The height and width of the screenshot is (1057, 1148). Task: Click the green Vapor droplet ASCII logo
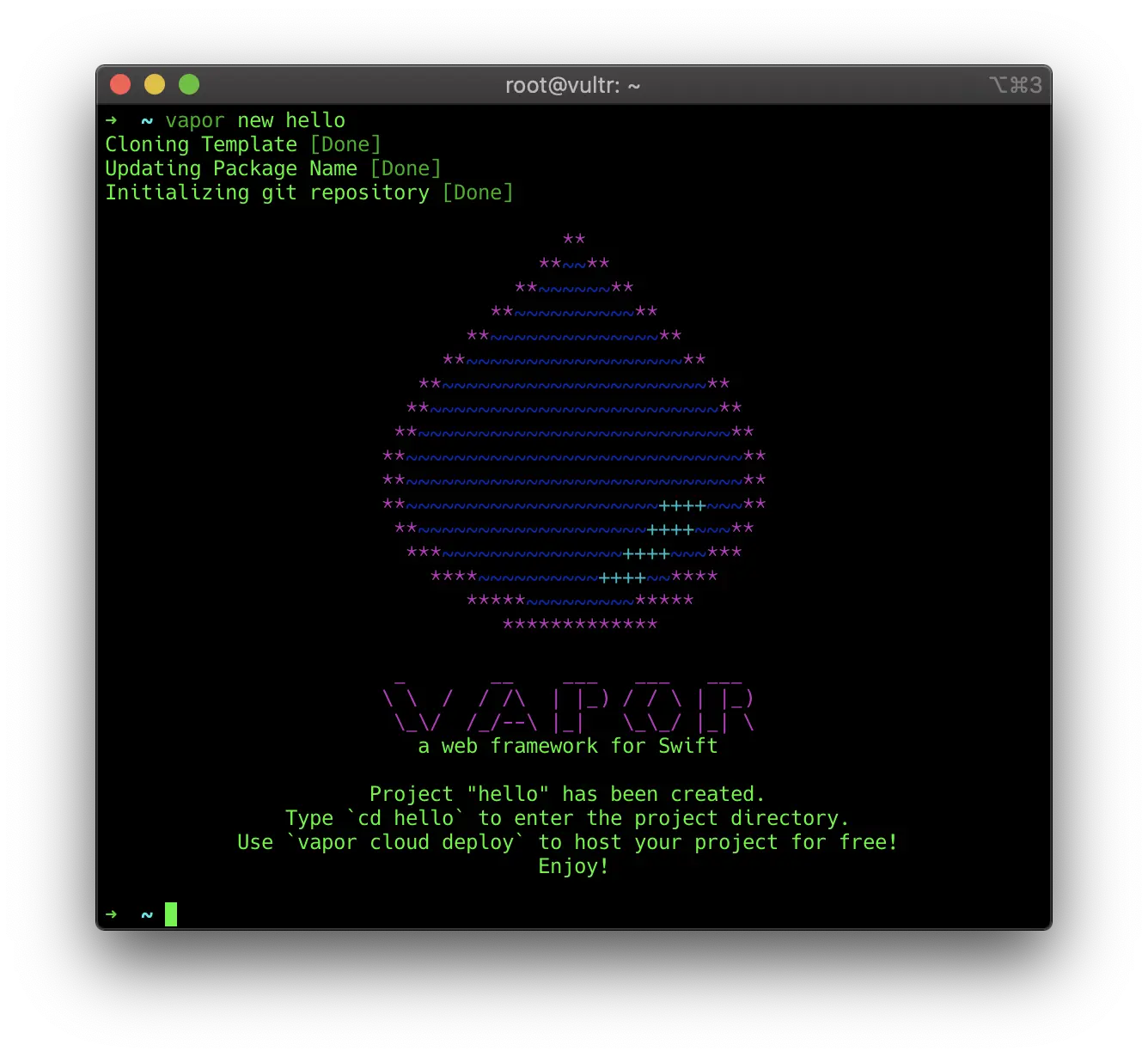click(574, 430)
